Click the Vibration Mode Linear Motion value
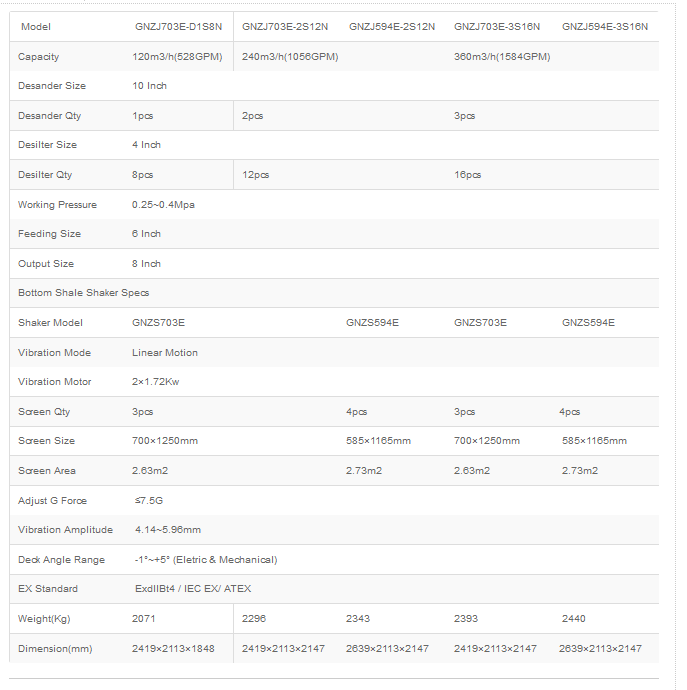 point(165,353)
